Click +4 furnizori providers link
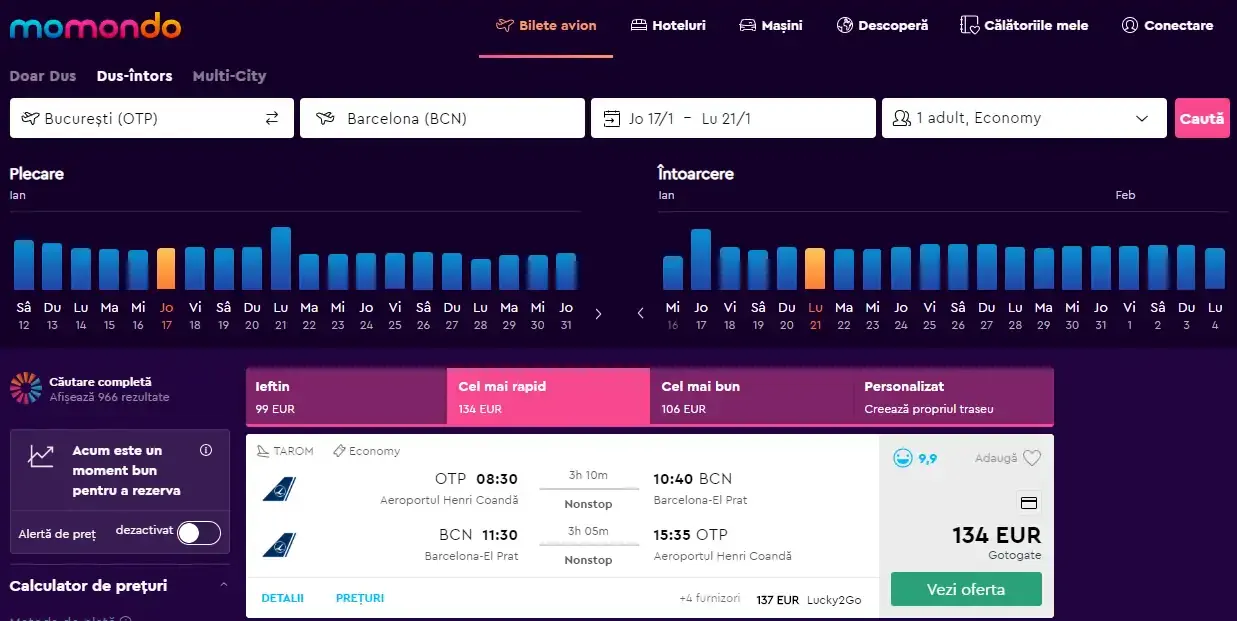Viewport: 1237px width, 621px height. [x=710, y=599]
